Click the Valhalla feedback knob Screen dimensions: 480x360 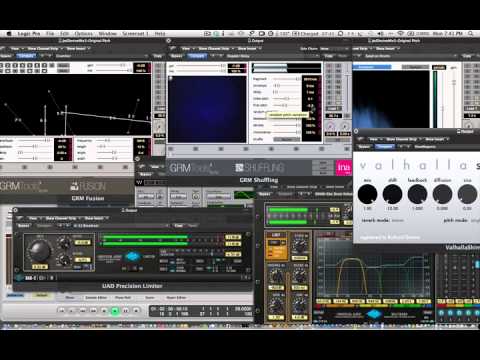(417, 194)
